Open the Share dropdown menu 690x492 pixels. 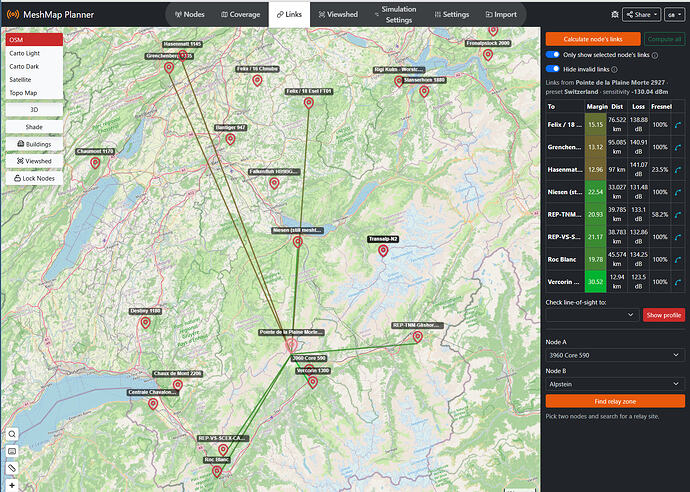coord(642,15)
